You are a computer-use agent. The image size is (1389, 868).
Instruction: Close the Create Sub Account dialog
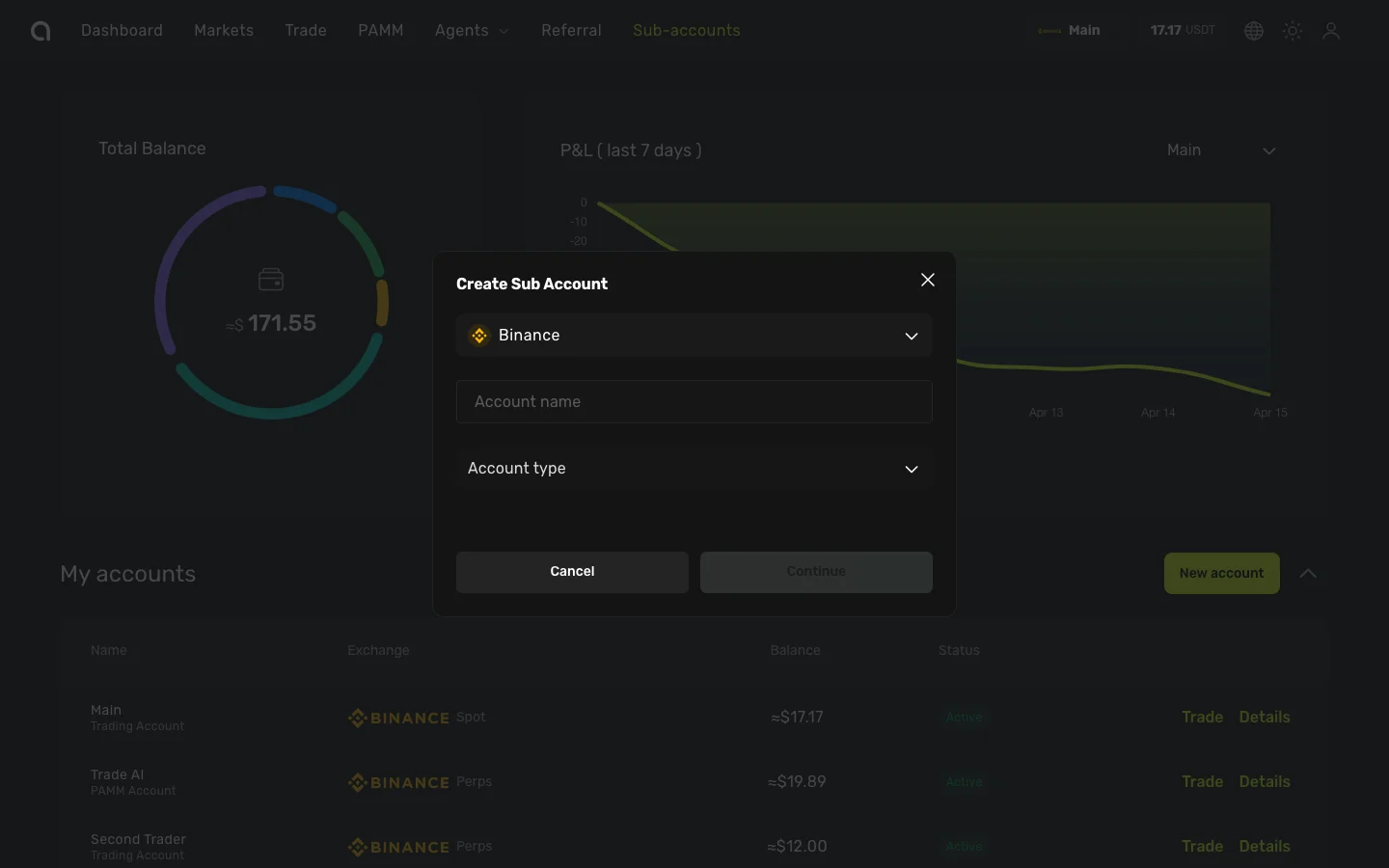click(x=928, y=280)
